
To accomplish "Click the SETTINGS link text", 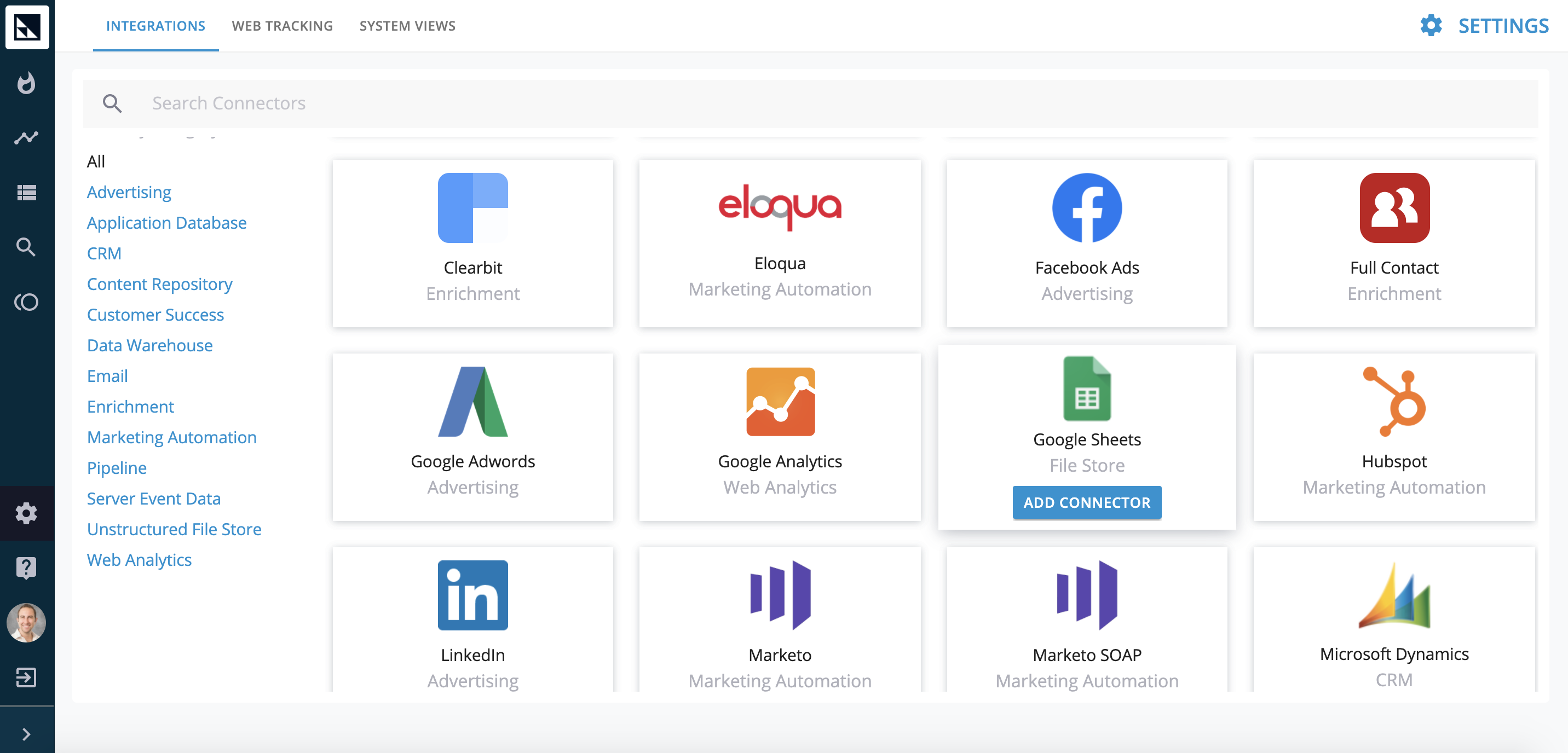I will [x=1503, y=26].
